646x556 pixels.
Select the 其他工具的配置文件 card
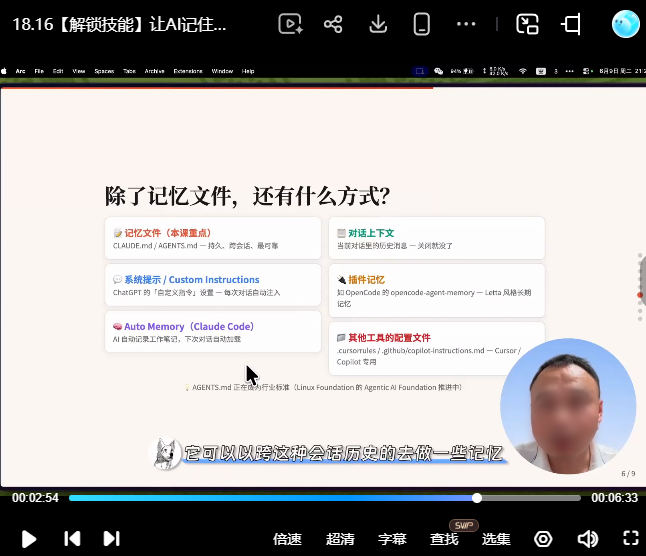click(x=437, y=349)
